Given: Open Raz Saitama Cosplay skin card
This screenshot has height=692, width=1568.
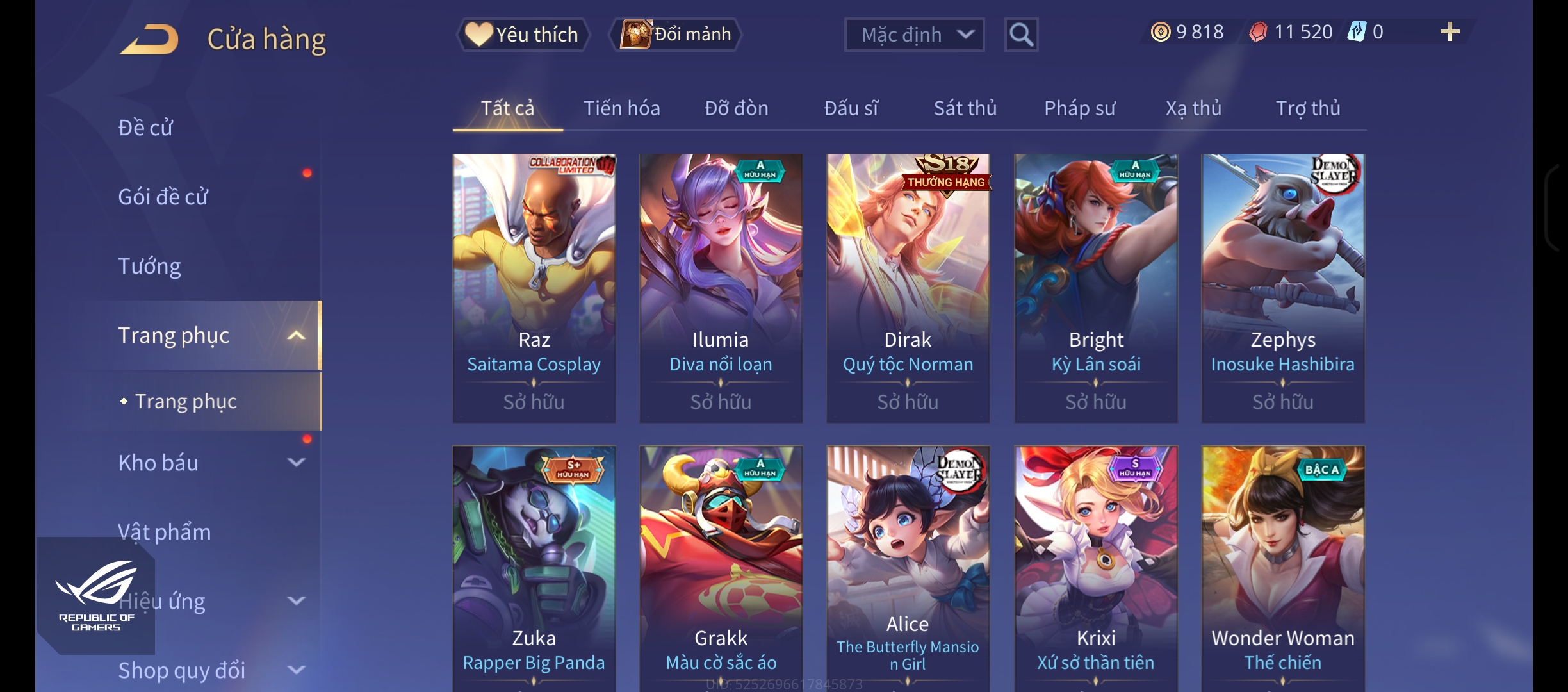Looking at the screenshot, I should coord(534,288).
